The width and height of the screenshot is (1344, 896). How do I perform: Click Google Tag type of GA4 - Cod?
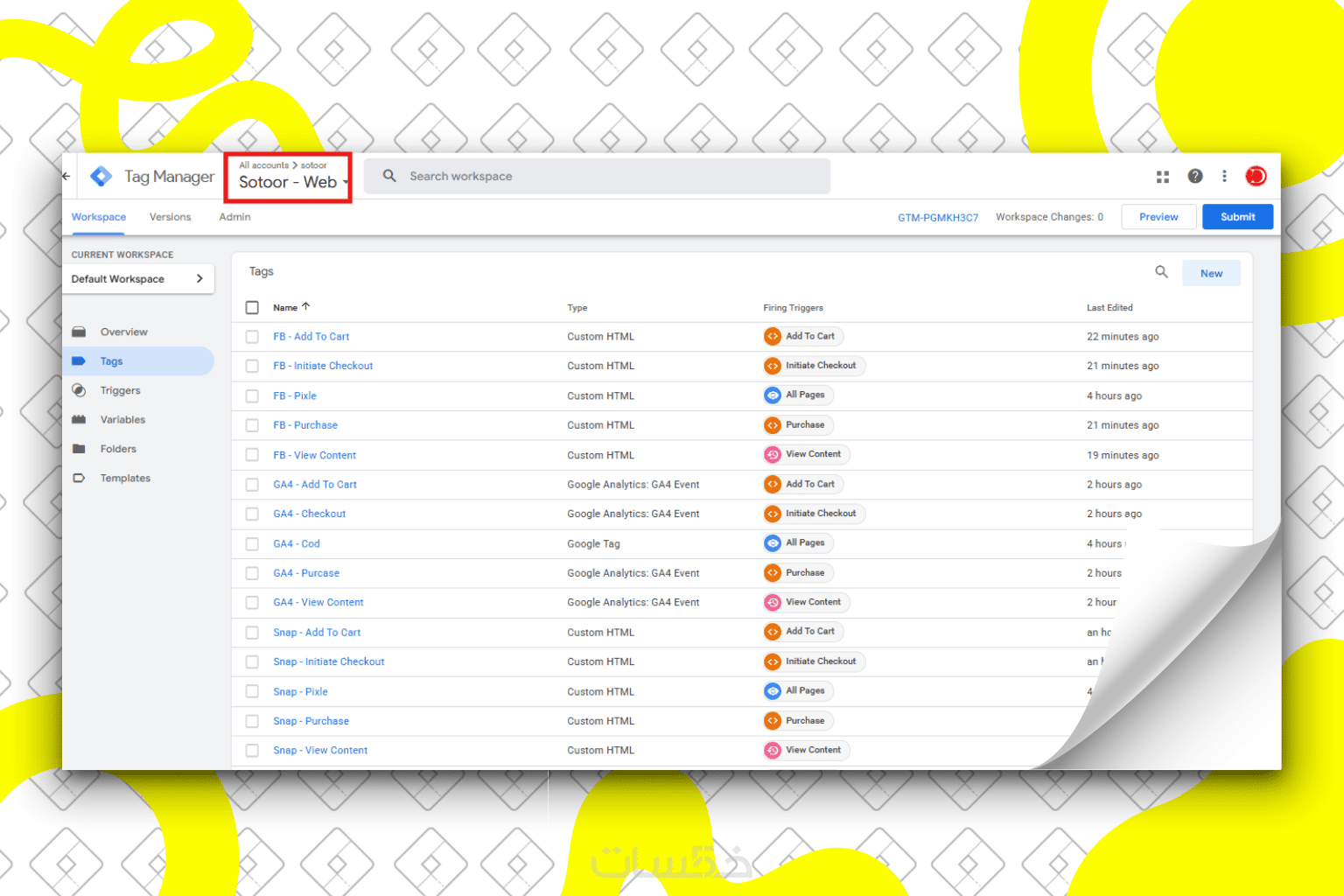(593, 543)
